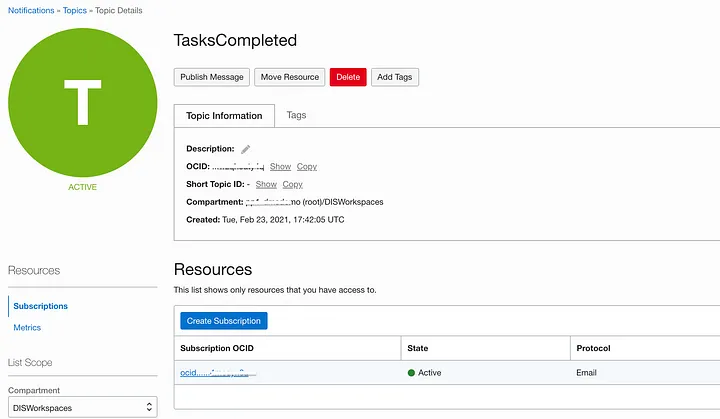Go to Notifications in the breadcrumb
The width and height of the screenshot is (720, 419).
click(x=30, y=10)
